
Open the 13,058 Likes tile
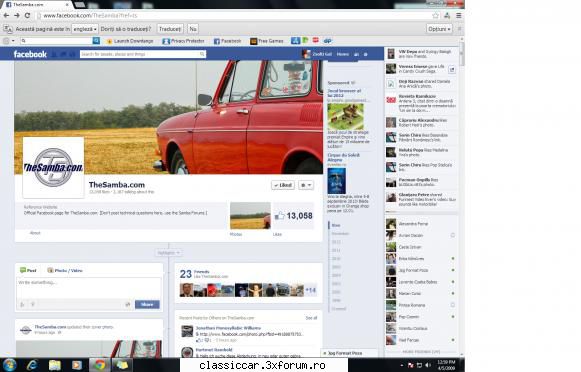point(294,216)
